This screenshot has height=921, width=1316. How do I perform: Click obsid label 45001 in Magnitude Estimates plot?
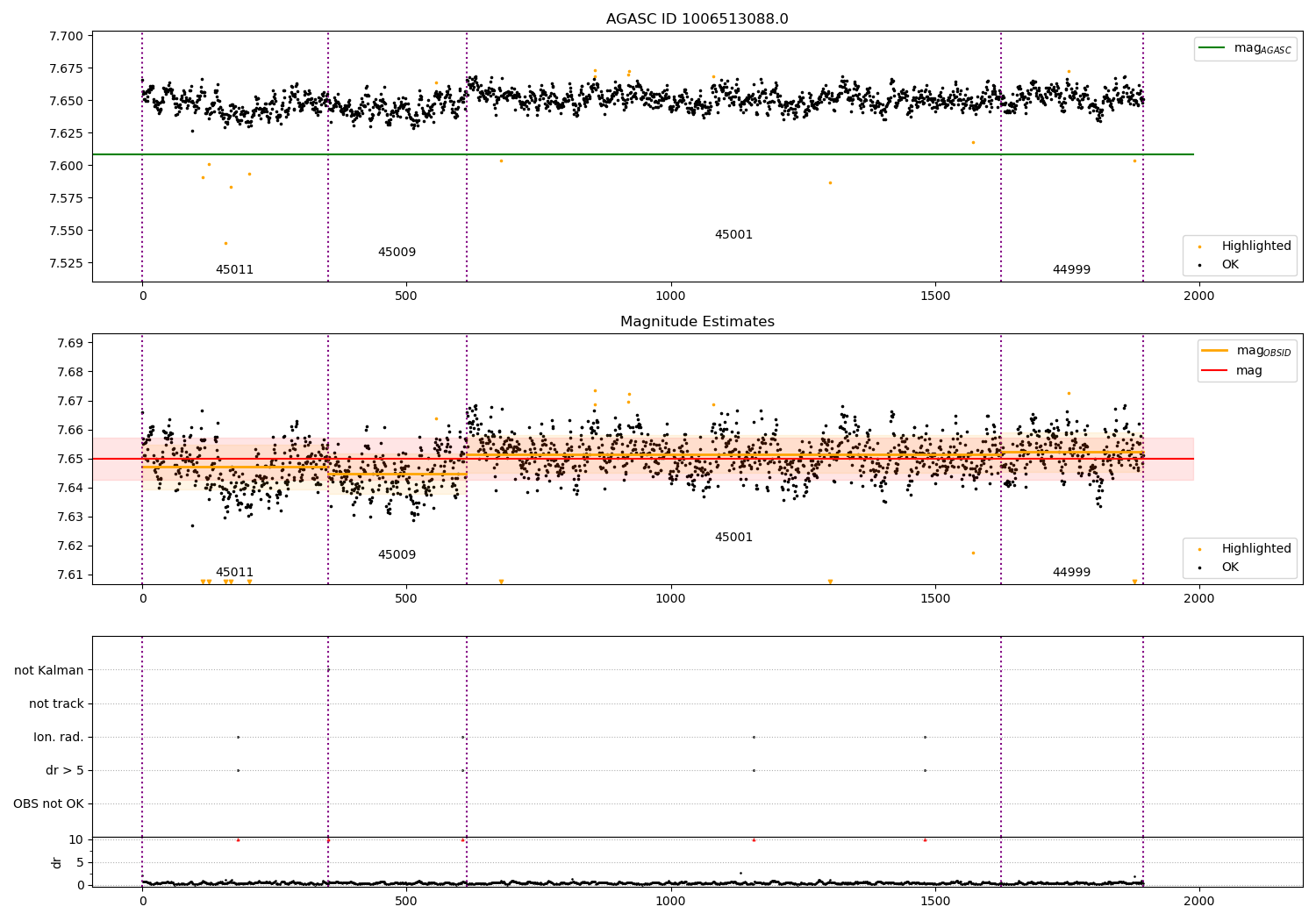733,537
